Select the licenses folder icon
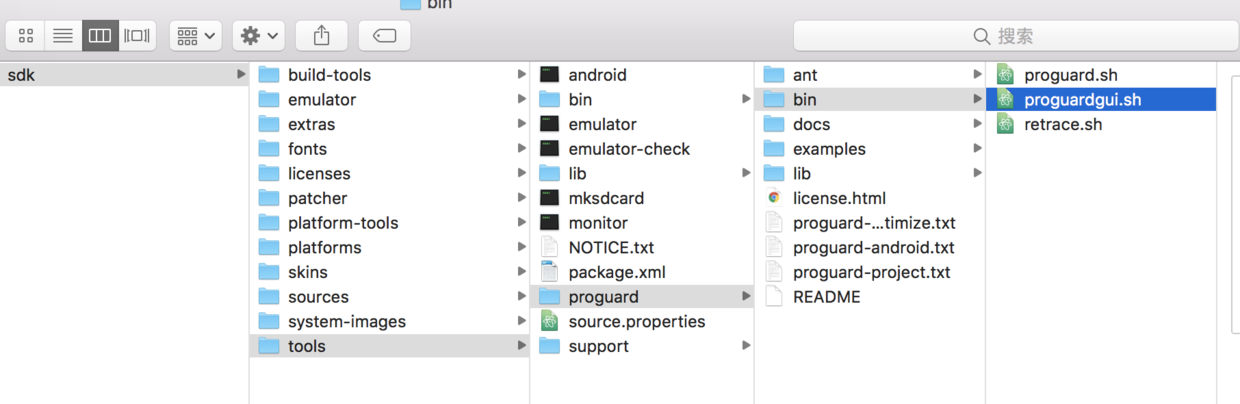 (x=268, y=174)
